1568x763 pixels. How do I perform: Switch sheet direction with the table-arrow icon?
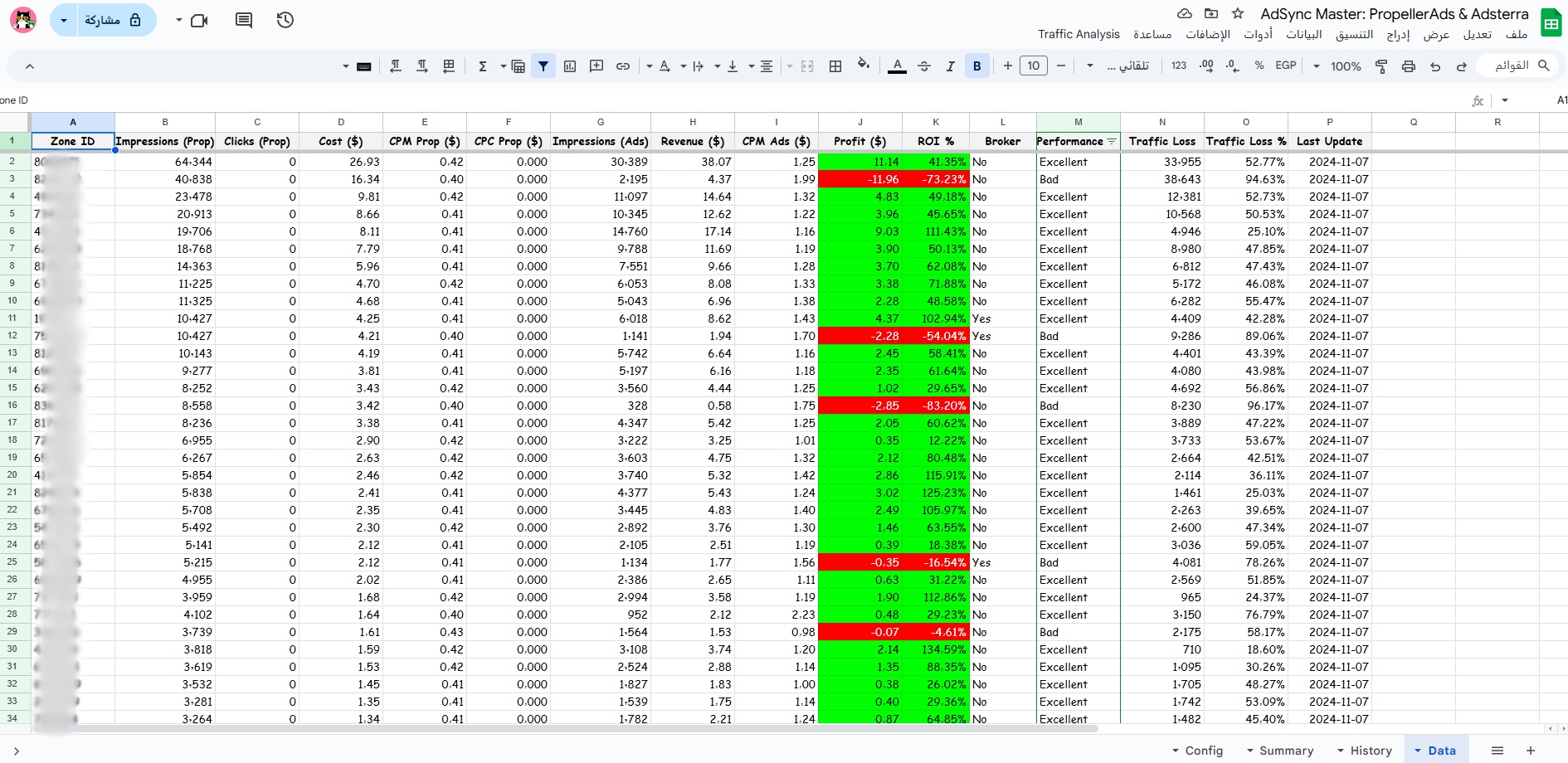pyautogui.click(x=449, y=66)
